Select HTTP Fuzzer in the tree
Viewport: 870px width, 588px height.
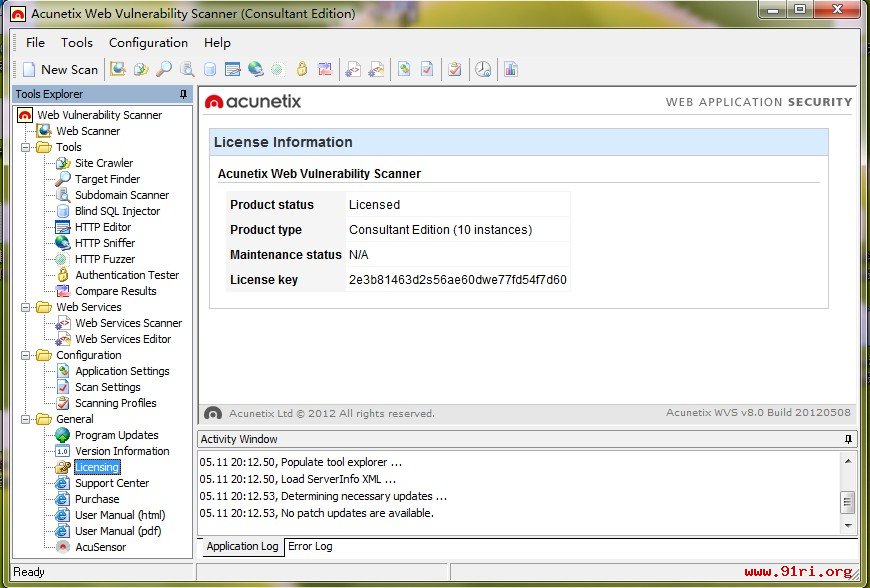click(105, 259)
